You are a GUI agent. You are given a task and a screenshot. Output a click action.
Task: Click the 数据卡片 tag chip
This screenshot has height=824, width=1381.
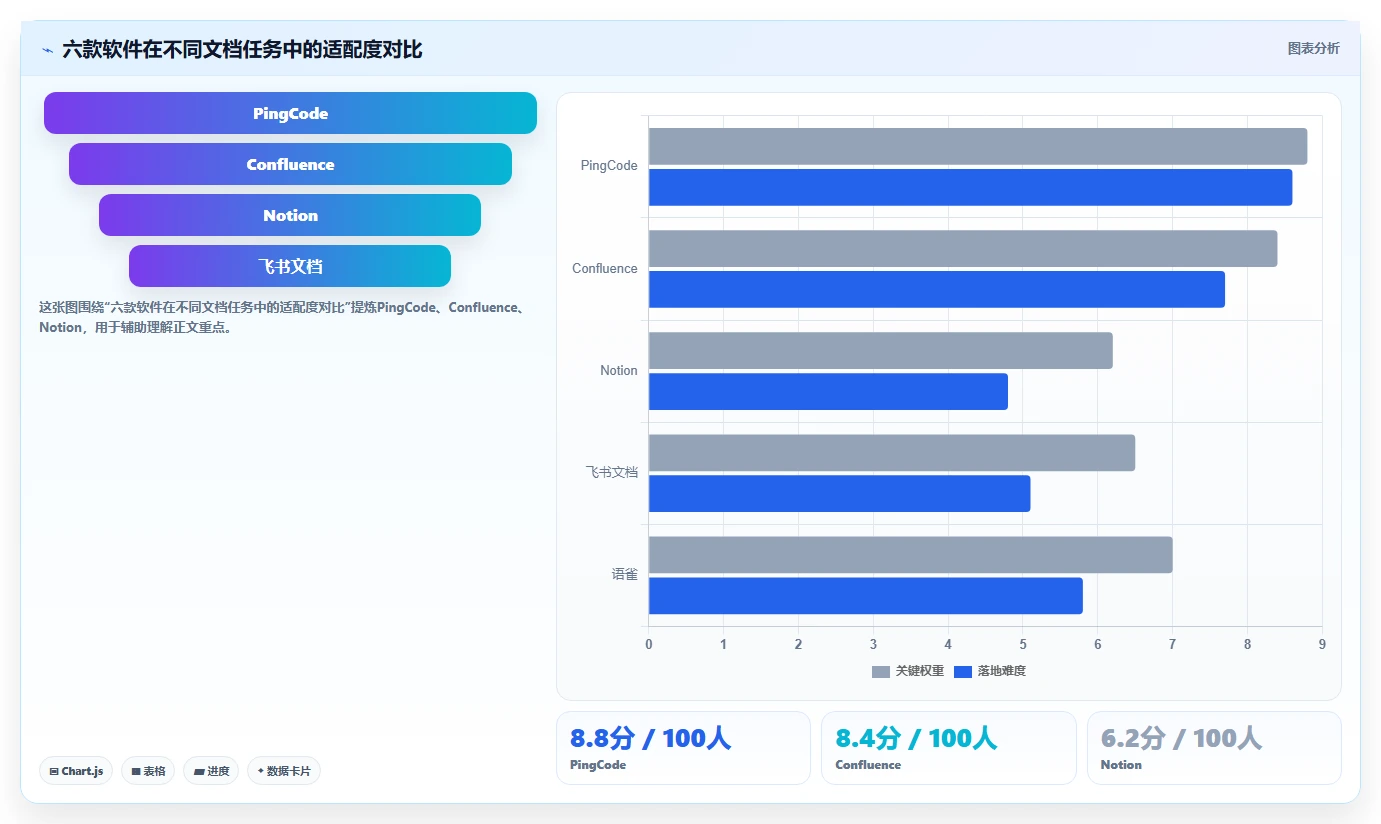click(x=284, y=771)
